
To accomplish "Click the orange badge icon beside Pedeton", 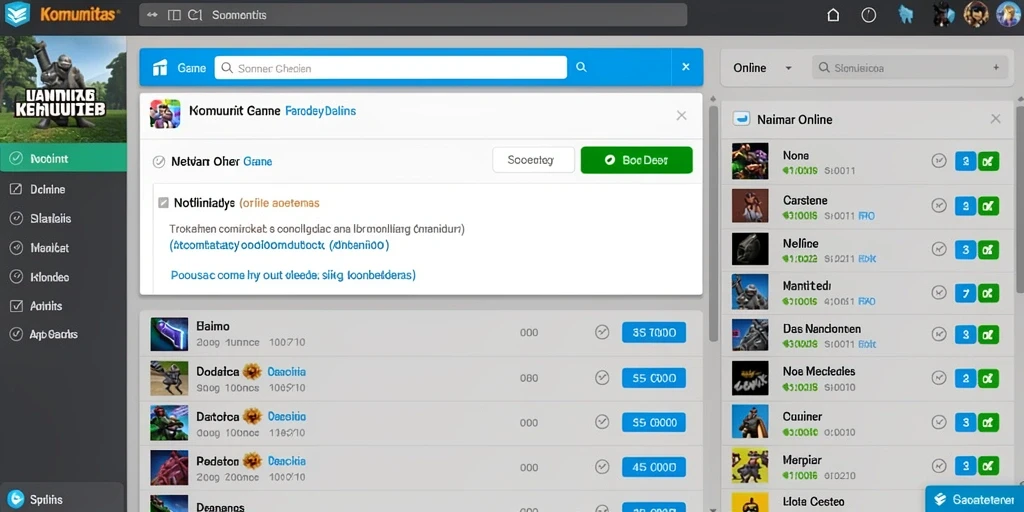I will (x=253, y=462).
